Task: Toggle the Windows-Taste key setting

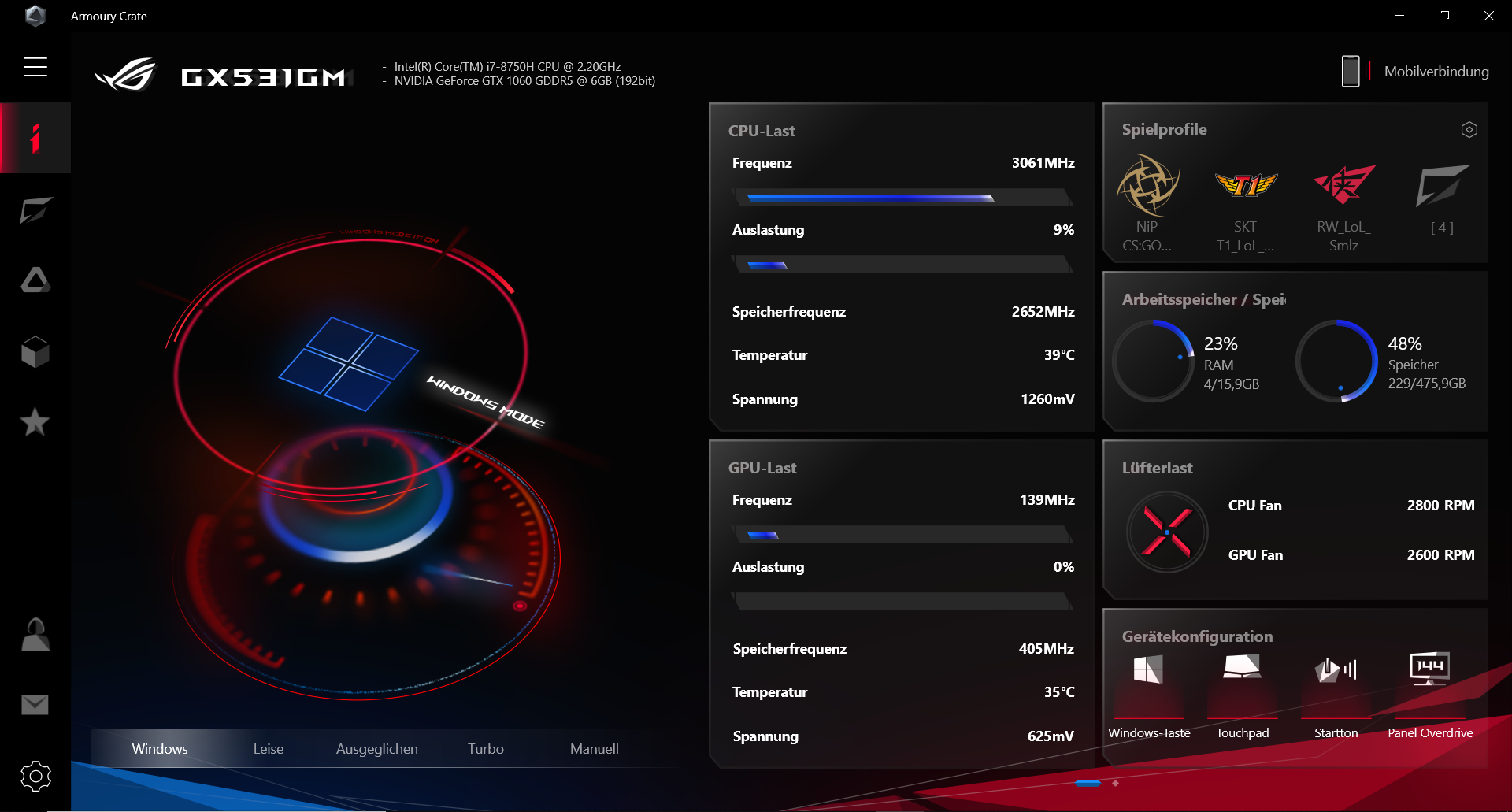Action: point(1149,695)
